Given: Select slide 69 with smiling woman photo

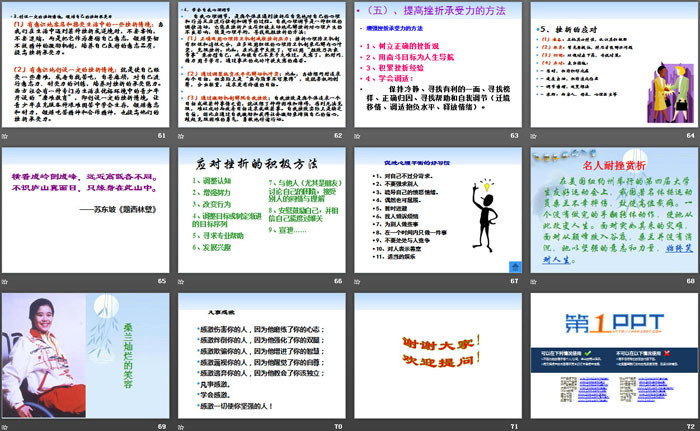Looking at the screenshot, I should 85,356.
